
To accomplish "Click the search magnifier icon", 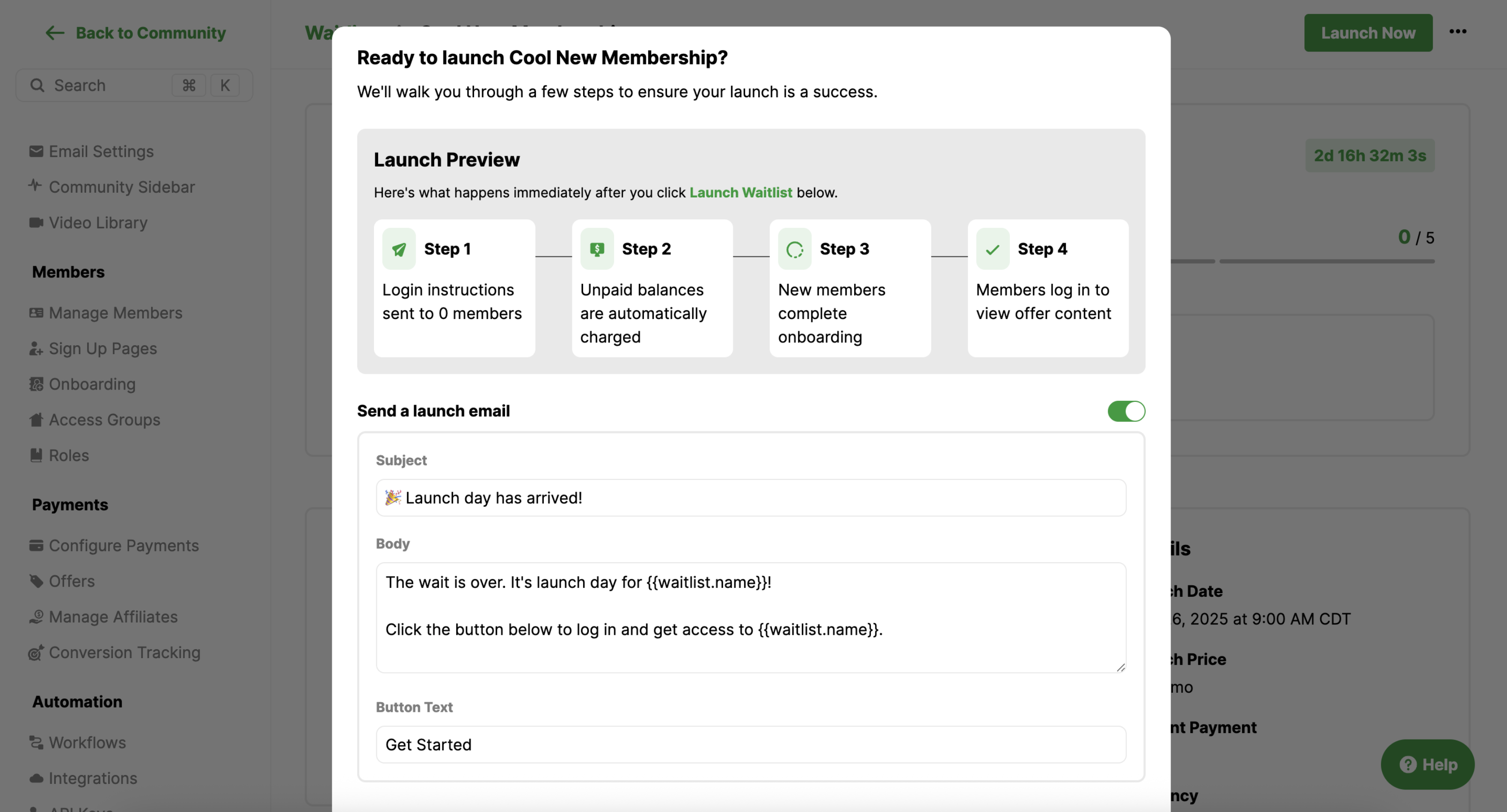I will tap(37, 85).
